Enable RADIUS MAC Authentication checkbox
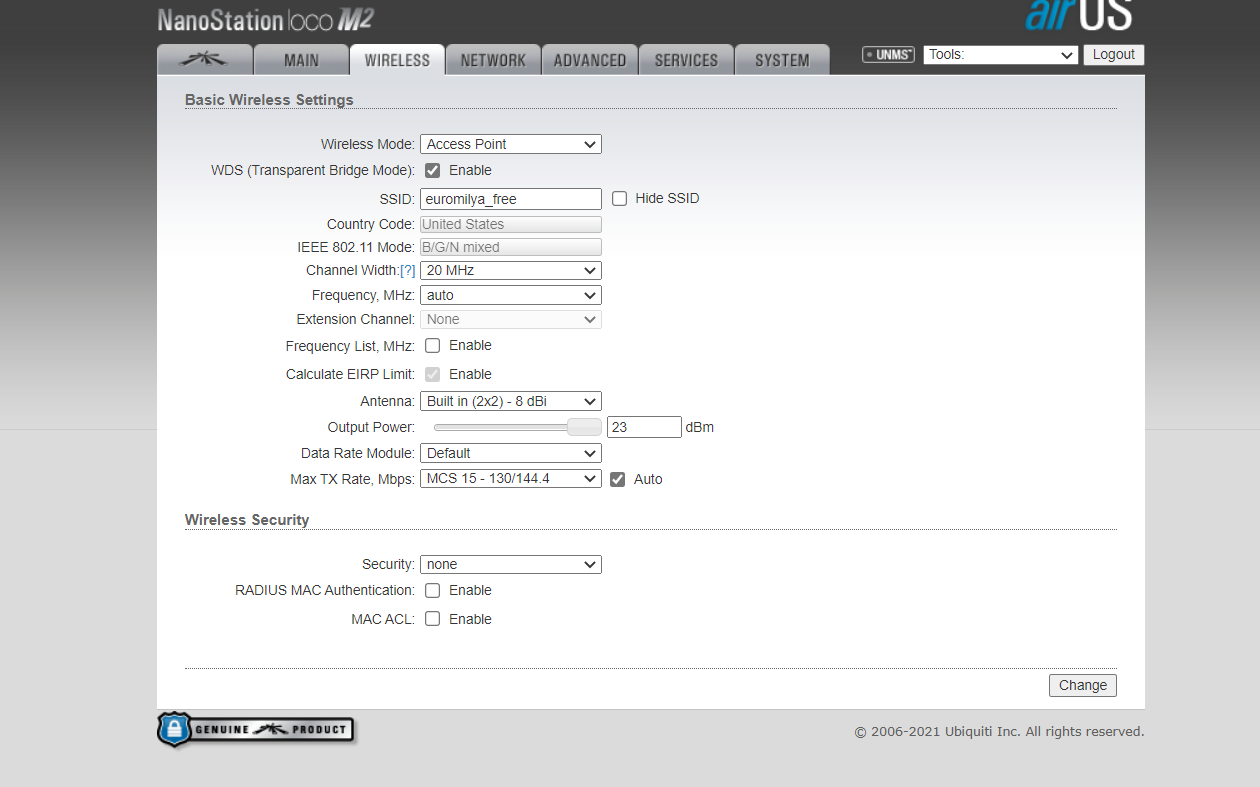 point(433,591)
